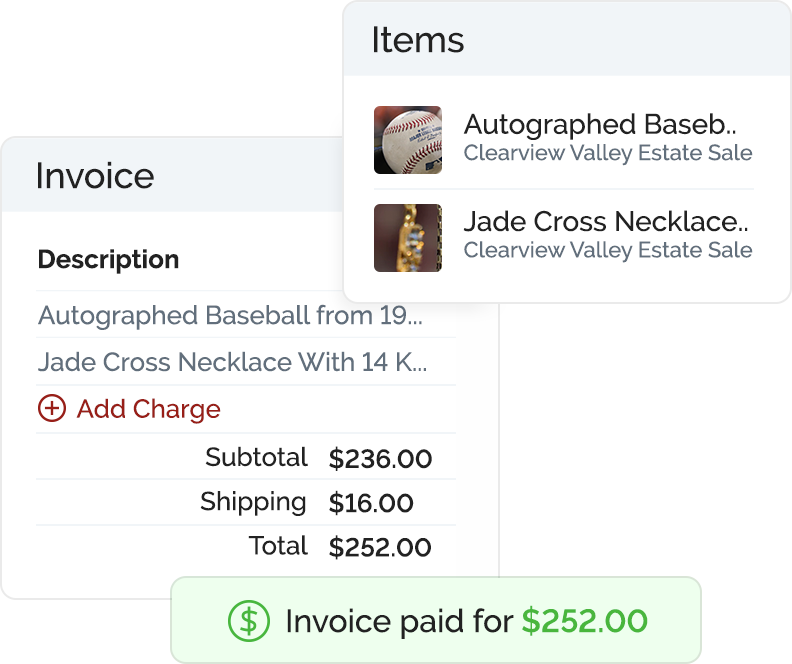The height and width of the screenshot is (664, 792).
Task: Click the Subtotal amount $236.00
Action: pyautogui.click(x=380, y=458)
